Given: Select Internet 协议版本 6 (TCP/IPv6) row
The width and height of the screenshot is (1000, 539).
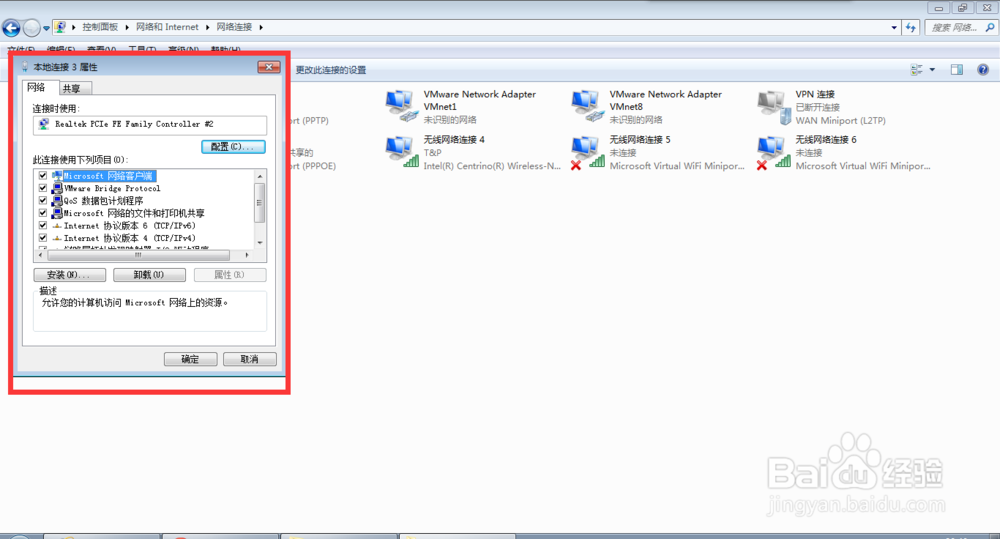Looking at the screenshot, I should pyautogui.click(x=129, y=225).
